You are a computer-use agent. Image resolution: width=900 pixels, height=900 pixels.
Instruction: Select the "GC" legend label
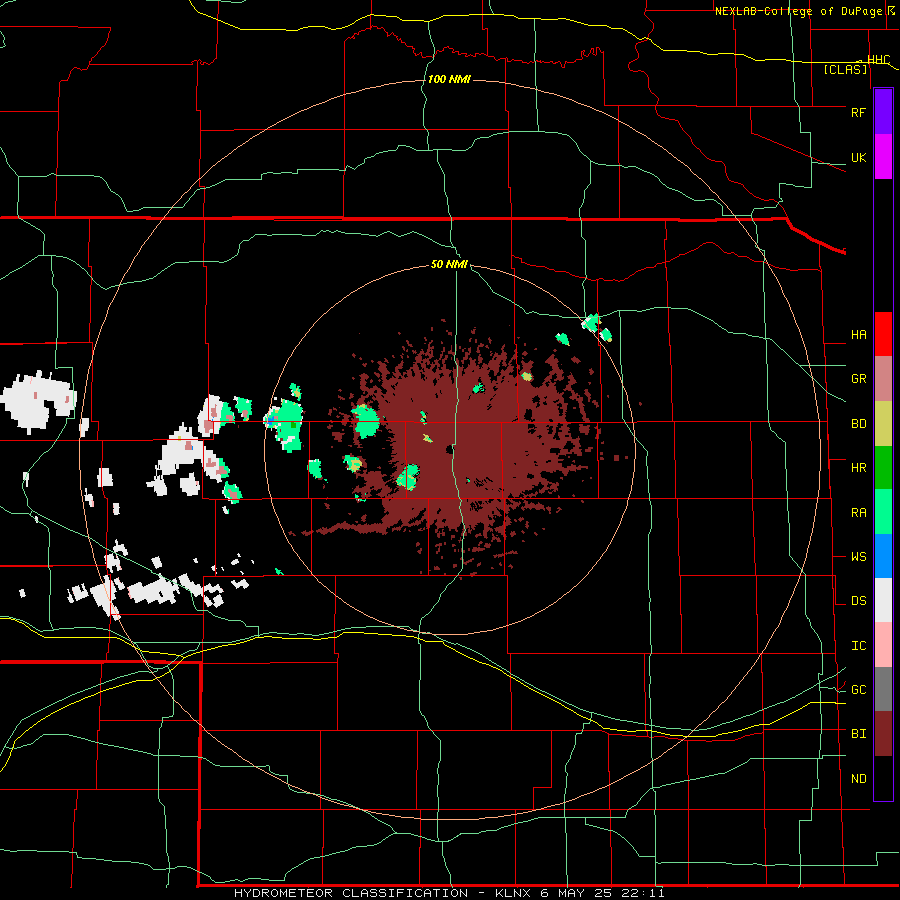point(858,690)
